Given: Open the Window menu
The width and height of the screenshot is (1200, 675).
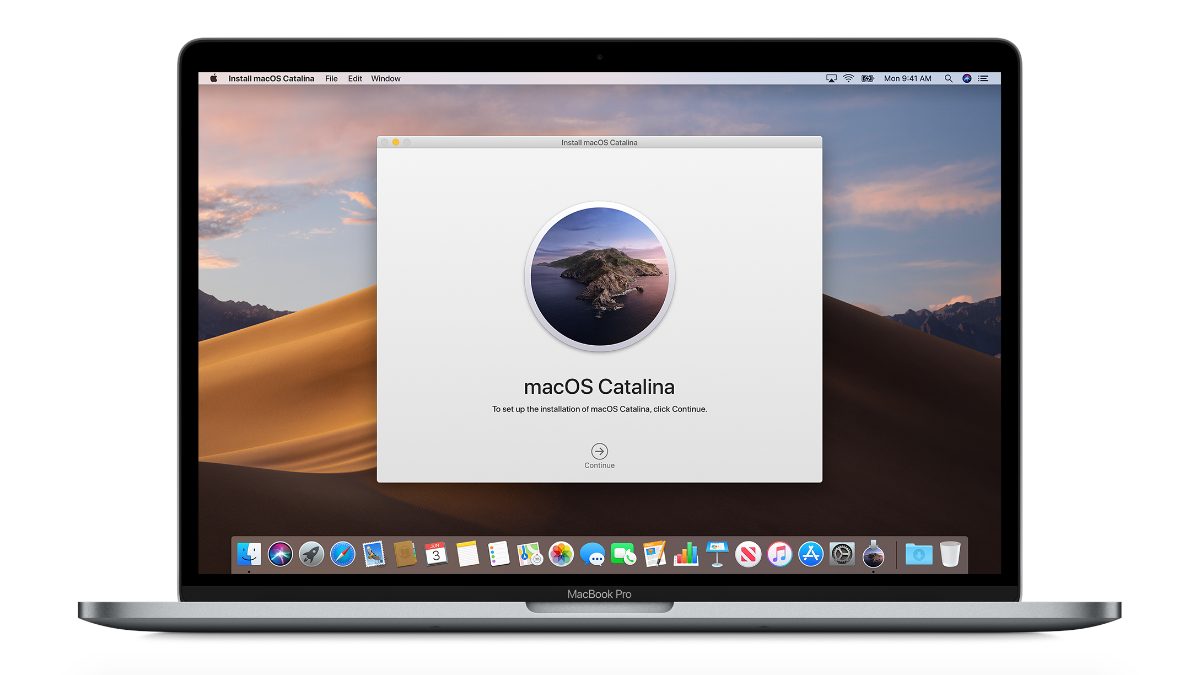Looking at the screenshot, I should pyautogui.click(x=385, y=78).
